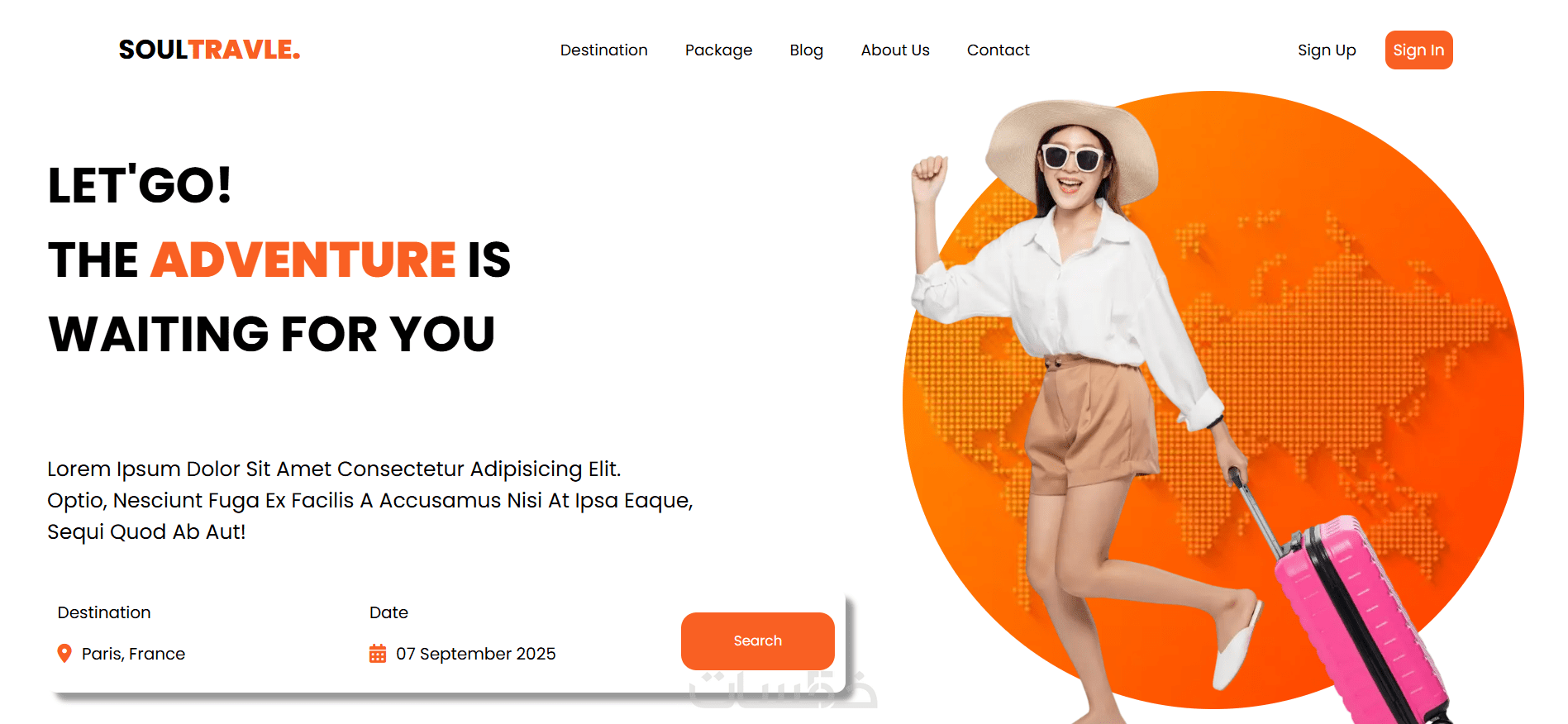Select the Paris, France destination field
Viewport: 1568px width, 724px height.
121,654
